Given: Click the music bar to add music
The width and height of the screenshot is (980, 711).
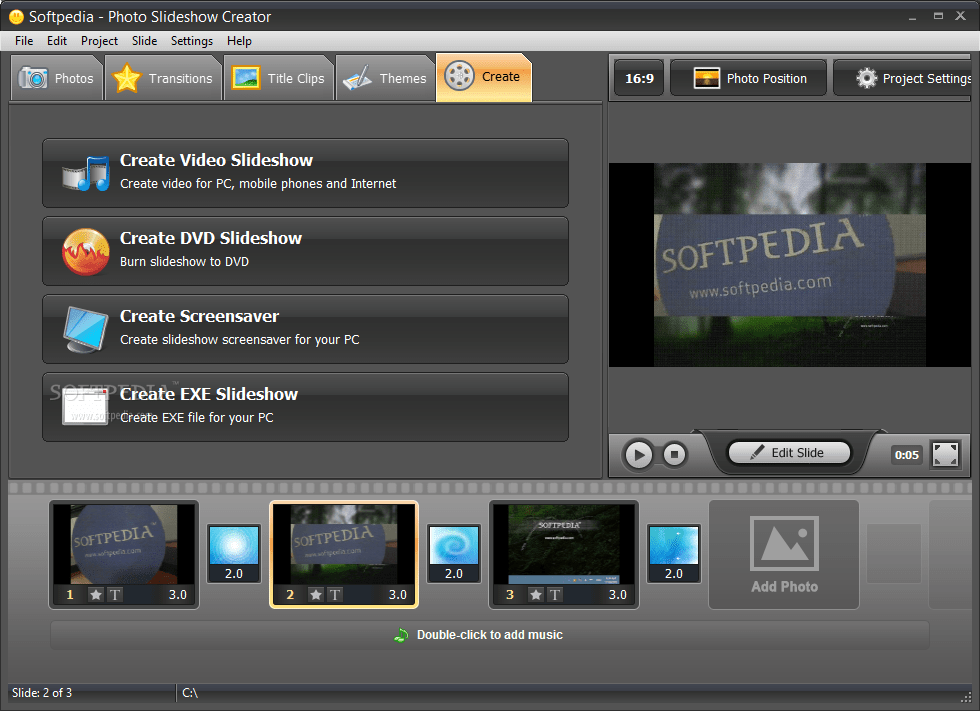Looking at the screenshot, I should pyautogui.click(x=489, y=635).
